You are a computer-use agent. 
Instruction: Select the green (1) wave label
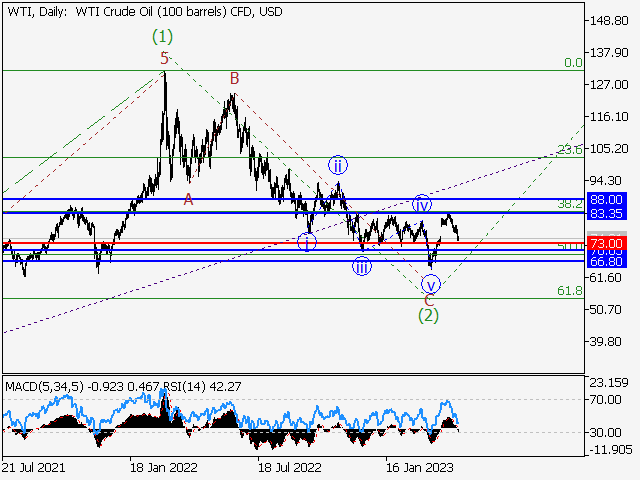click(x=163, y=36)
